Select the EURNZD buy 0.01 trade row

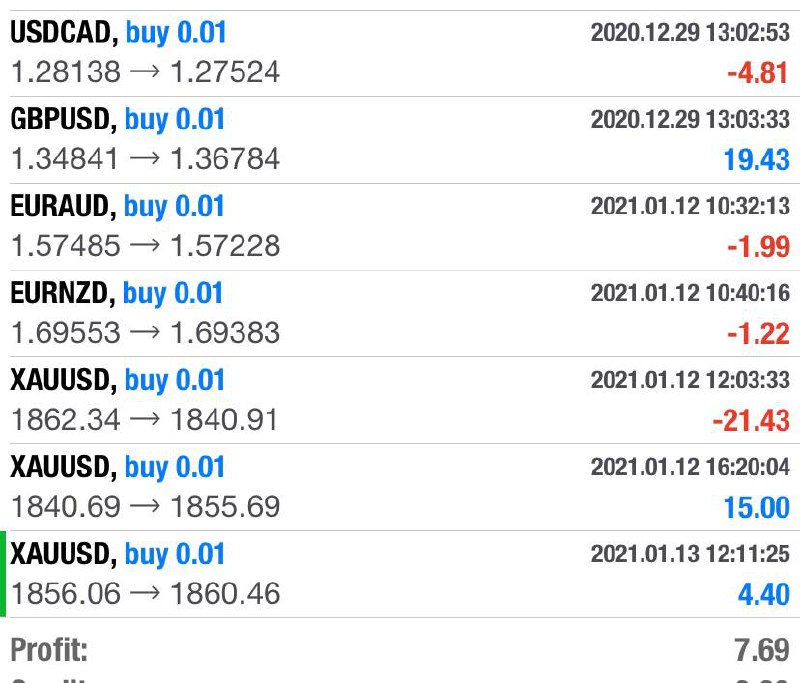400,314
